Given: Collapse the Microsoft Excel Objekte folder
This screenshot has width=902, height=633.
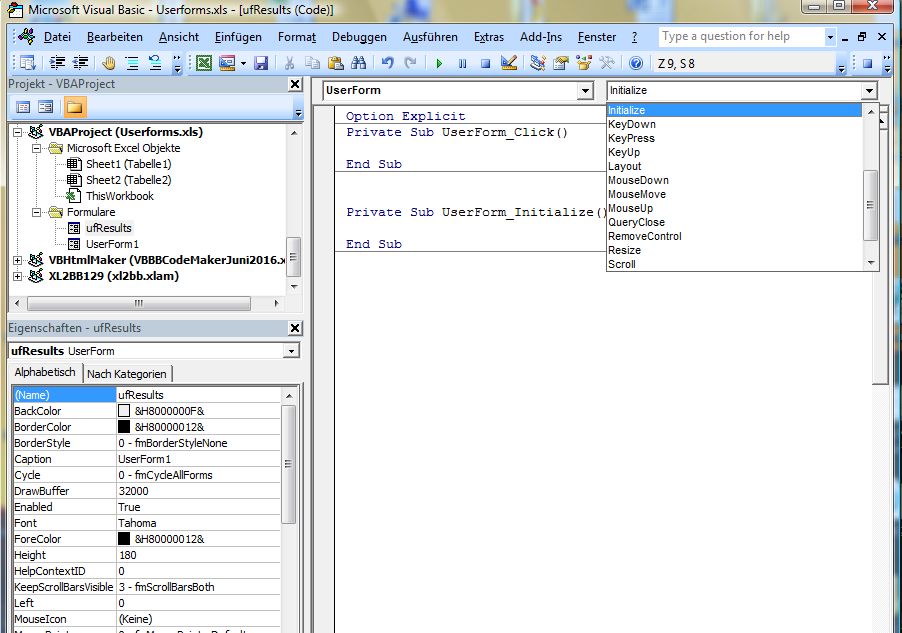Looking at the screenshot, I should pos(36,148).
